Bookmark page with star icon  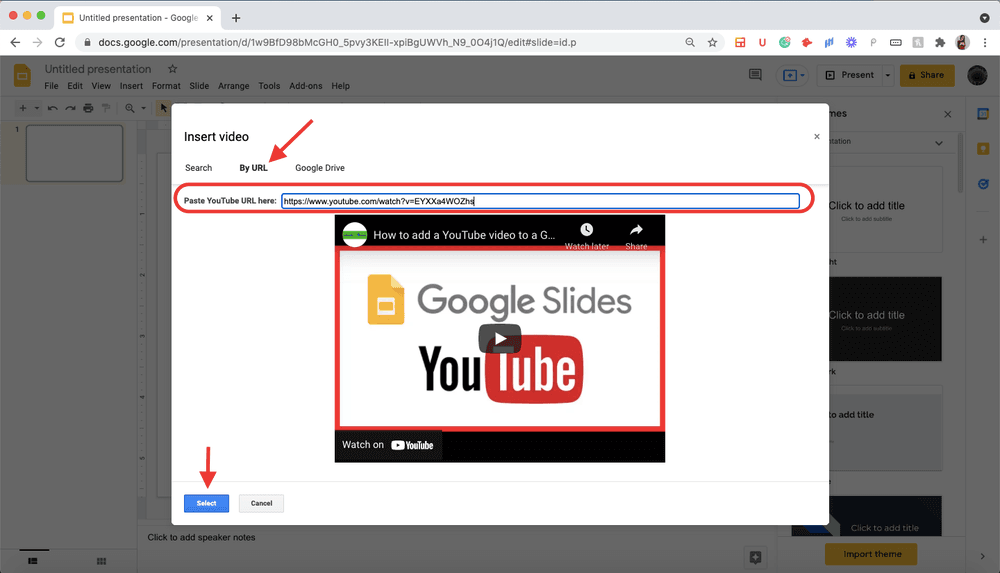712,42
